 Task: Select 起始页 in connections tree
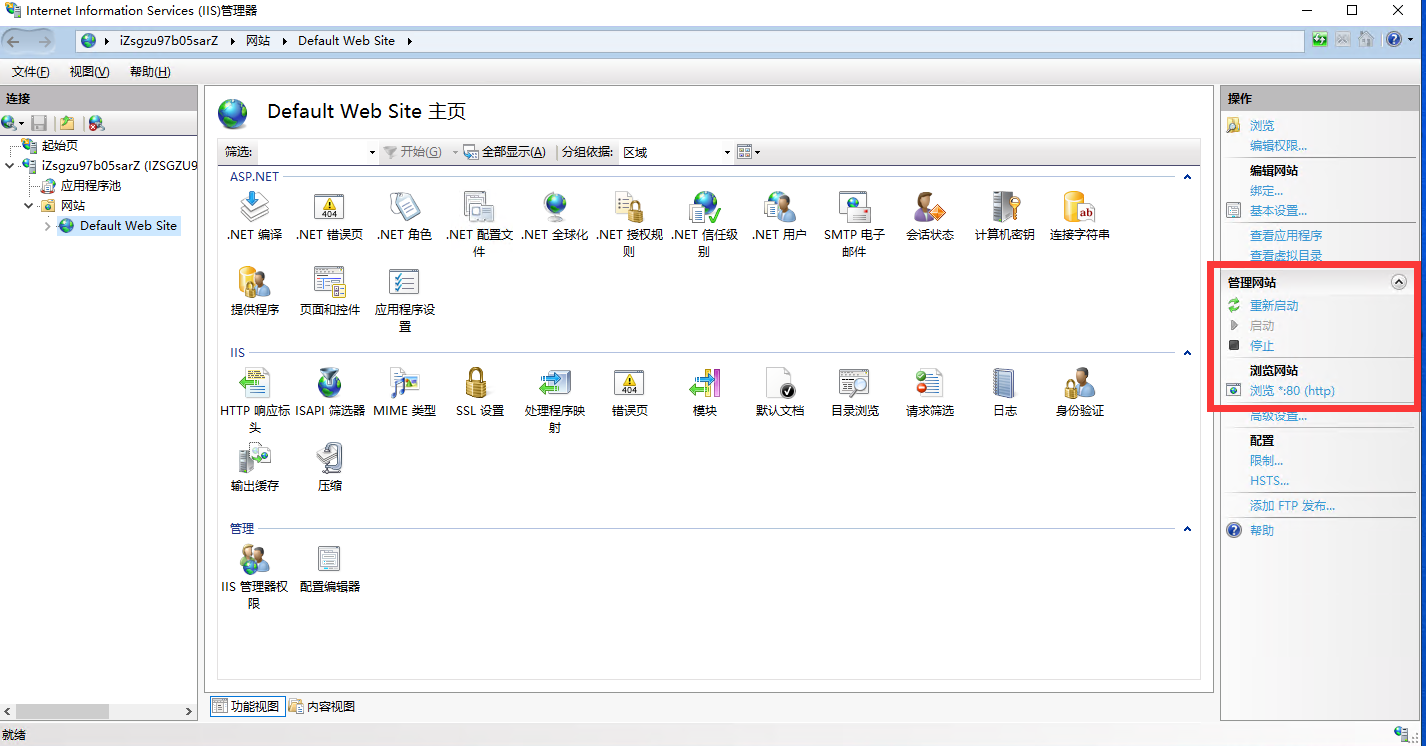(x=60, y=146)
